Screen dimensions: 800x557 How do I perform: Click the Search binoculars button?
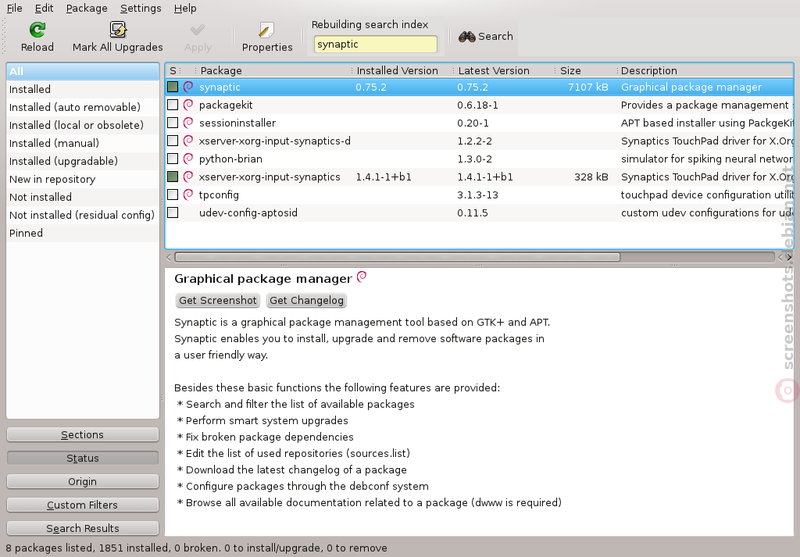point(486,36)
